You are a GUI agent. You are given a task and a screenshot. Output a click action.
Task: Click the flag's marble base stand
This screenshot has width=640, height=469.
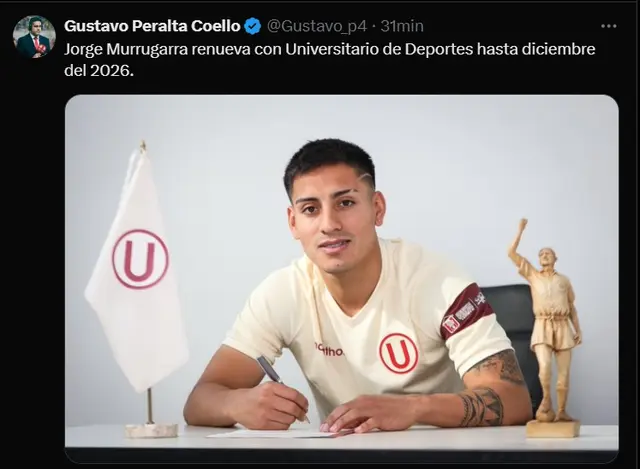point(151,430)
